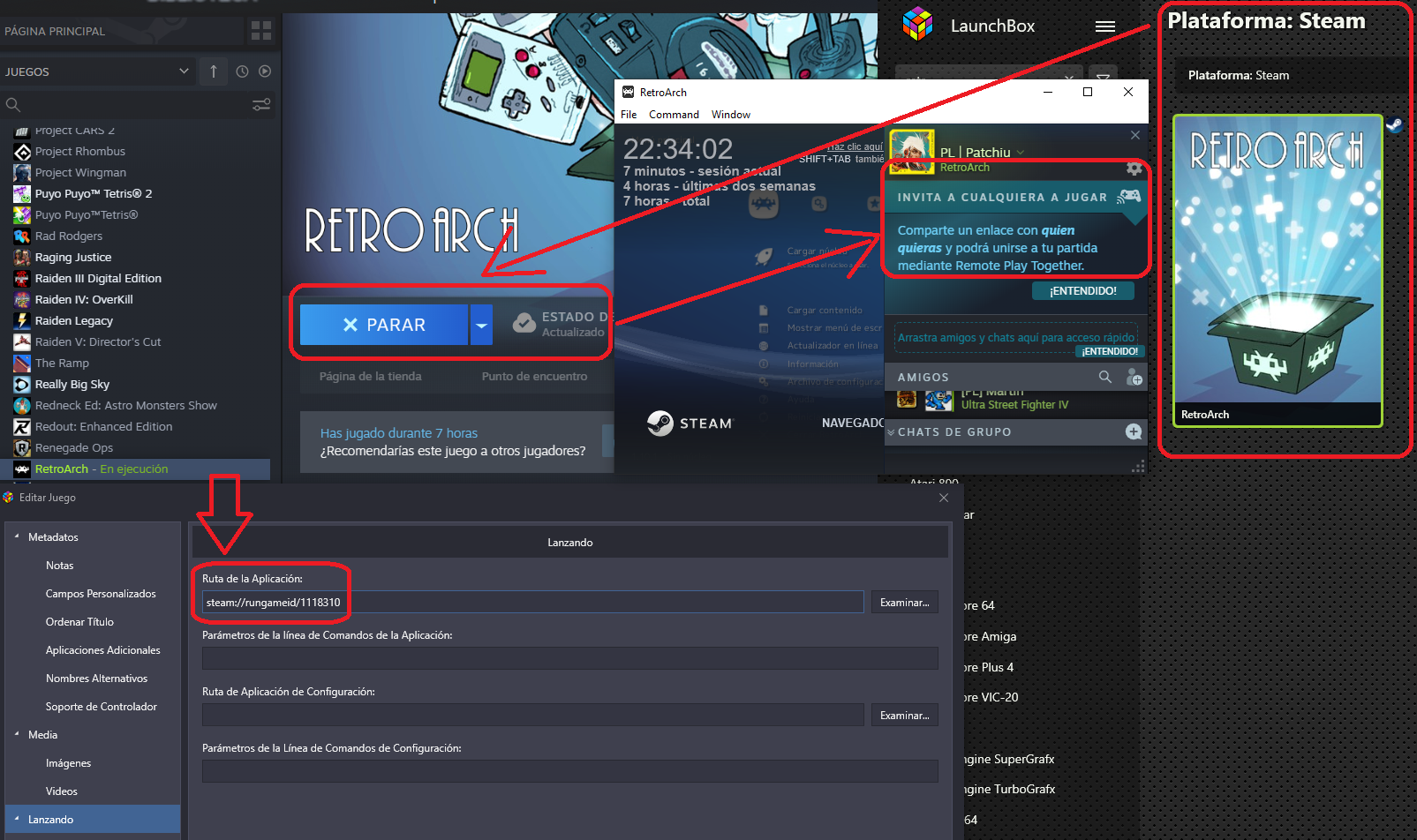The height and width of the screenshot is (840, 1417).
Task: Select Renegade Ops in the games list
Action: [74, 448]
